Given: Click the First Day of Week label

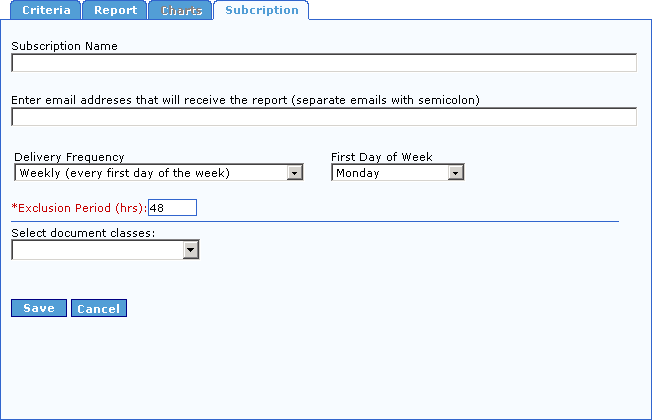Looking at the screenshot, I should point(382,157).
